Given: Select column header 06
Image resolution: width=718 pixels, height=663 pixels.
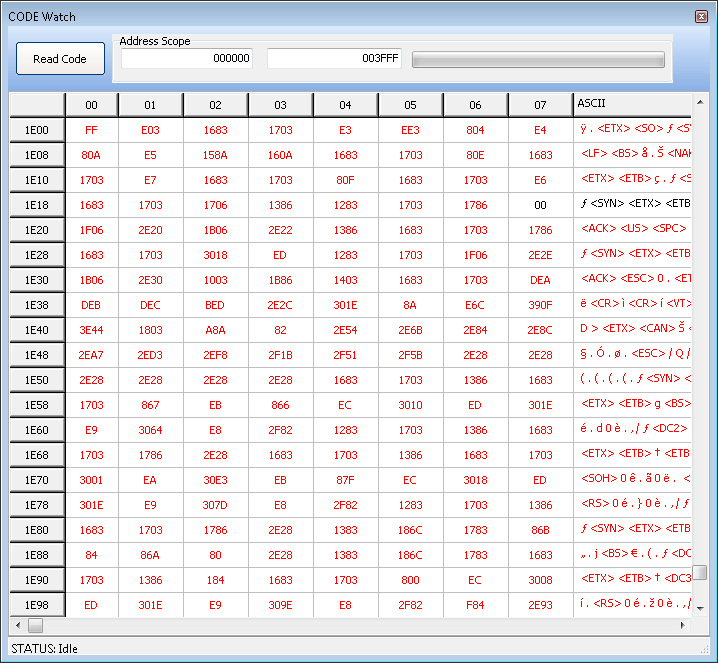Looking at the screenshot, I should tap(475, 105).
